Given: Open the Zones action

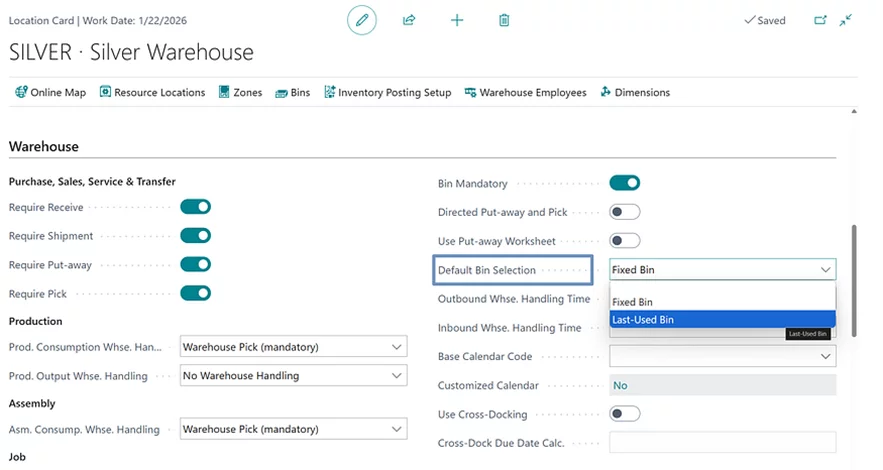Looking at the screenshot, I should (240, 92).
